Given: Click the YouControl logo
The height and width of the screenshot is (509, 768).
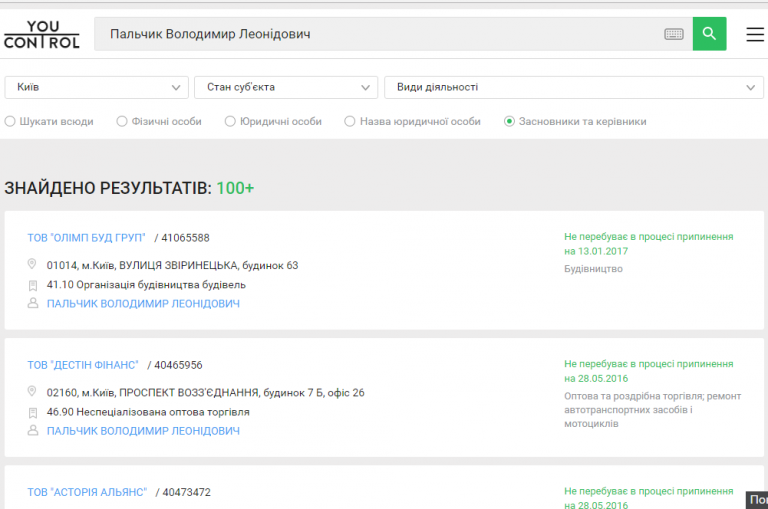Looking at the screenshot, I should coord(41,34).
